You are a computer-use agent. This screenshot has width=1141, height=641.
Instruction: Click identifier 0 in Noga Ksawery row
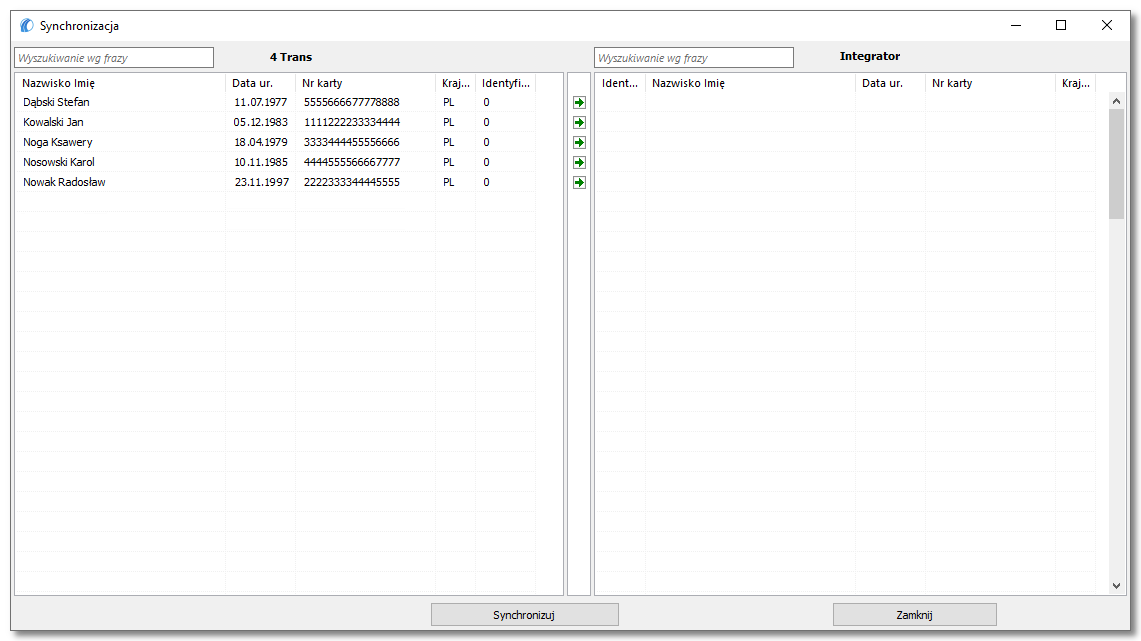tap(486, 143)
